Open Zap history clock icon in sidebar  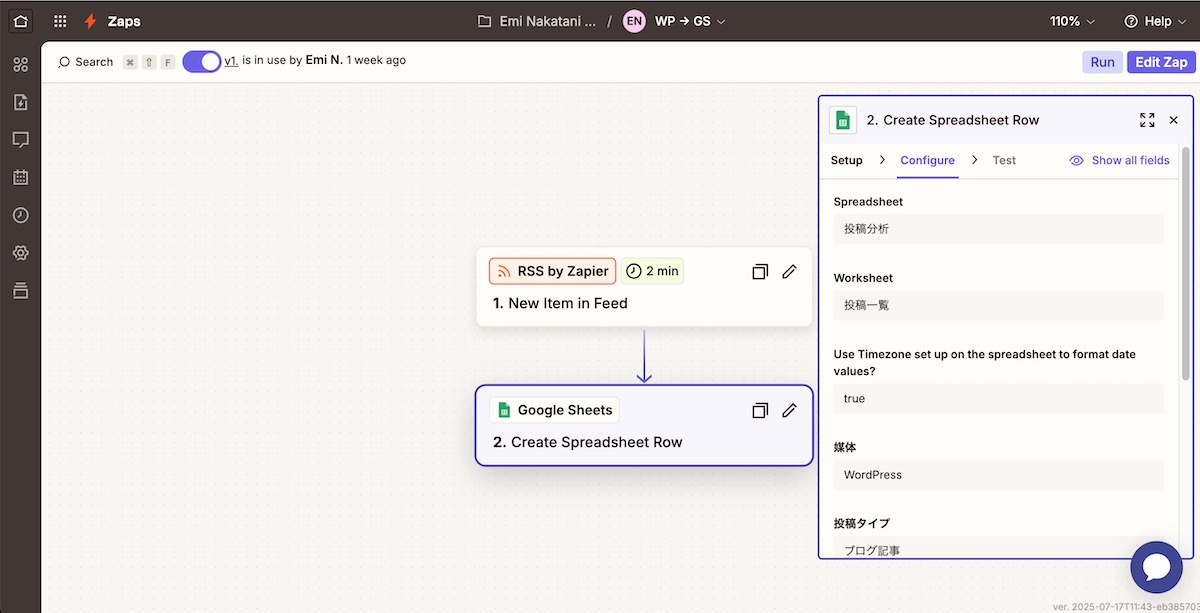(20, 215)
